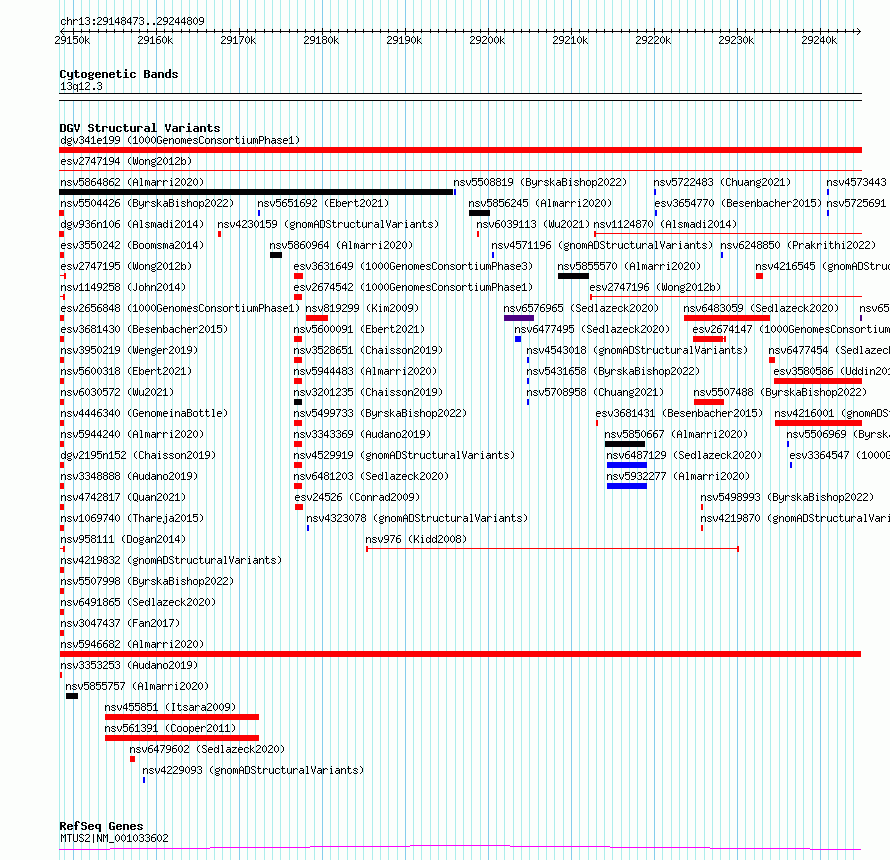Image resolution: width=890 pixels, height=860 pixels.
Task: Click the black nsv5855757 variant bar
Action: [72, 696]
